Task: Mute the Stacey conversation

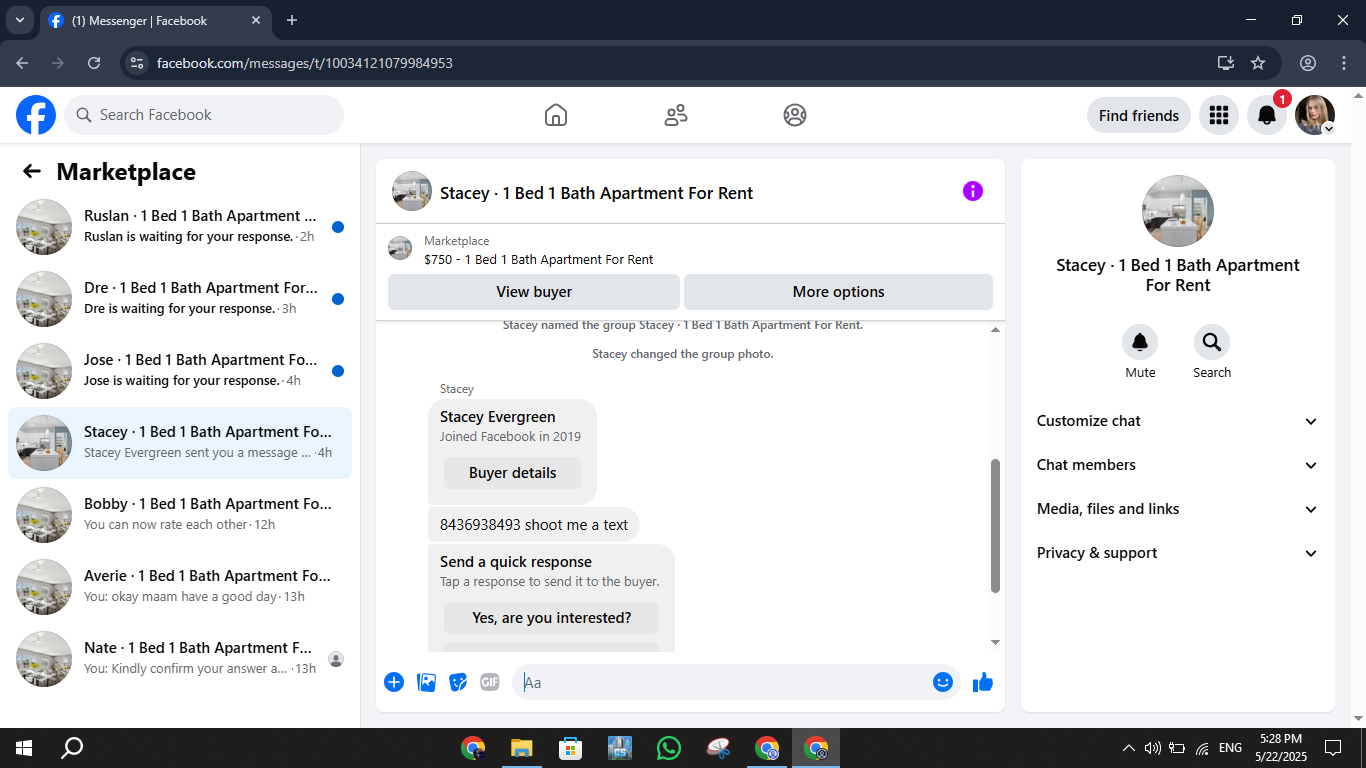Action: pyautogui.click(x=1140, y=343)
